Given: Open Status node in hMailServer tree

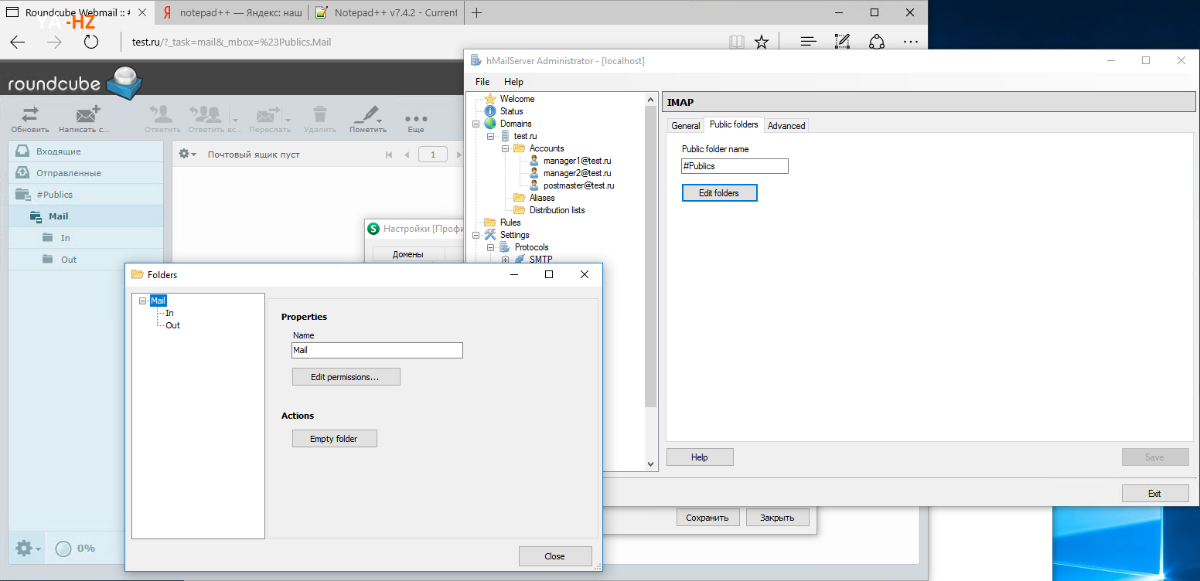Looking at the screenshot, I should click(512, 111).
